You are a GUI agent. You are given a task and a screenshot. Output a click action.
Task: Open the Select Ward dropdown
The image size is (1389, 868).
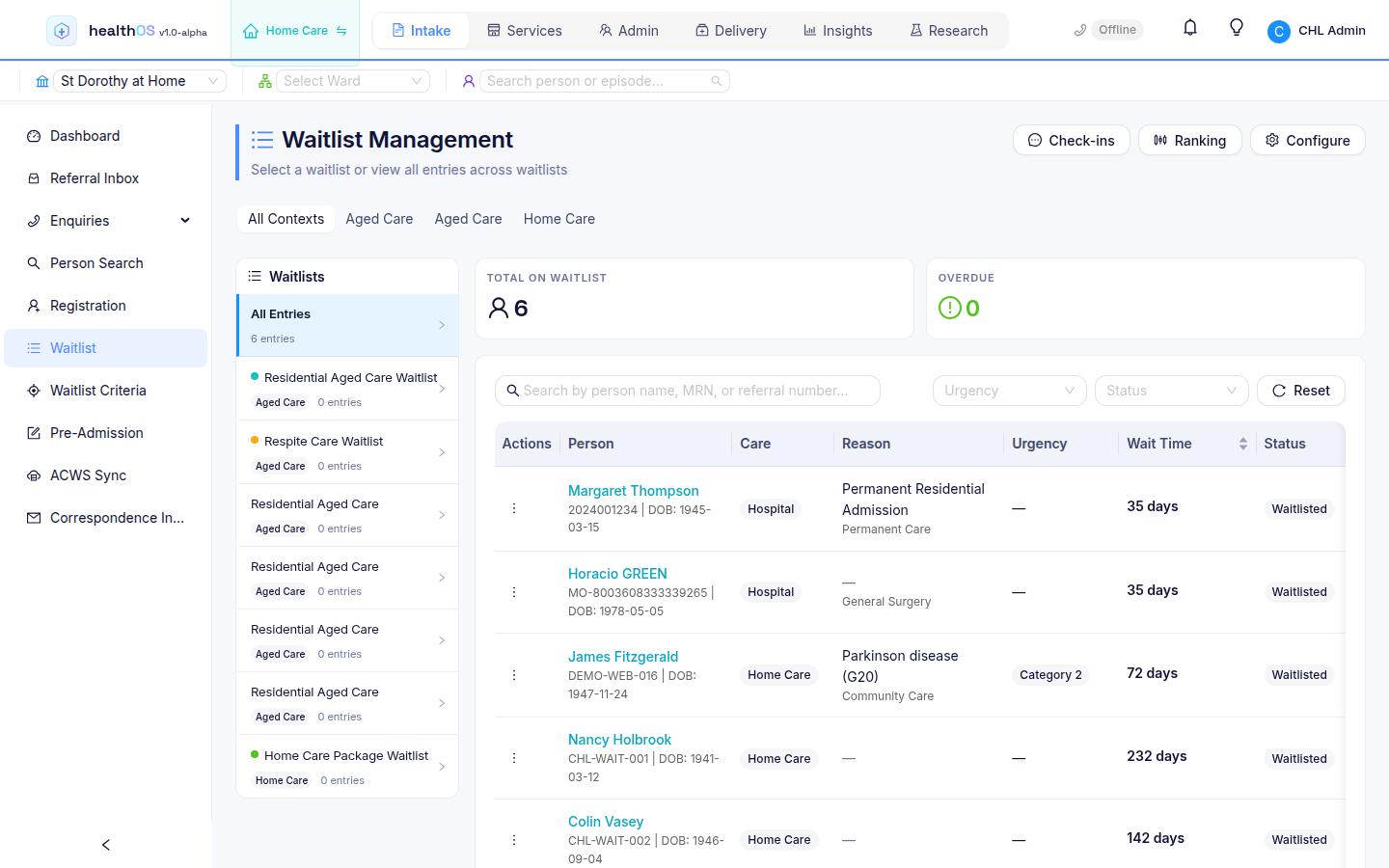[x=353, y=81]
